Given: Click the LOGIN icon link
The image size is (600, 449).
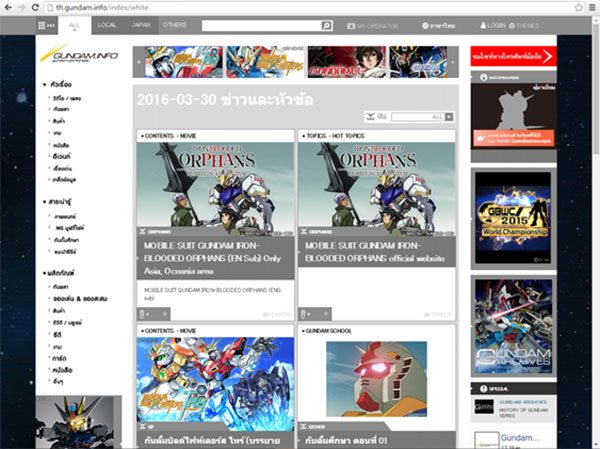Looking at the screenshot, I should pyautogui.click(x=488, y=24).
